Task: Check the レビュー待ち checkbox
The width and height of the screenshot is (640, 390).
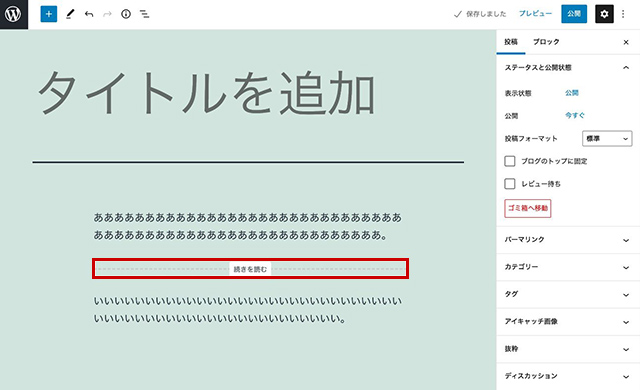Action: [x=510, y=184]
